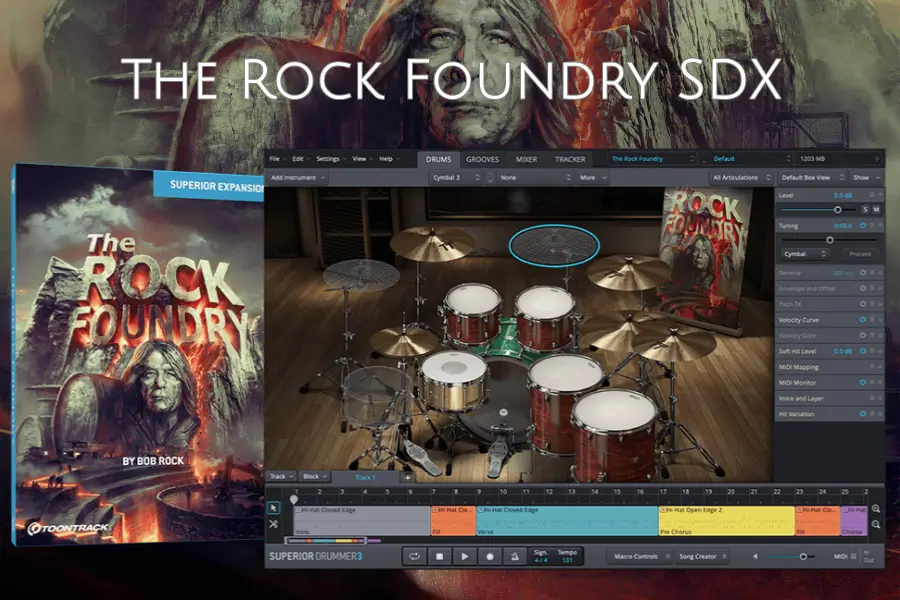Start playback with the play button

pos(464,556)
